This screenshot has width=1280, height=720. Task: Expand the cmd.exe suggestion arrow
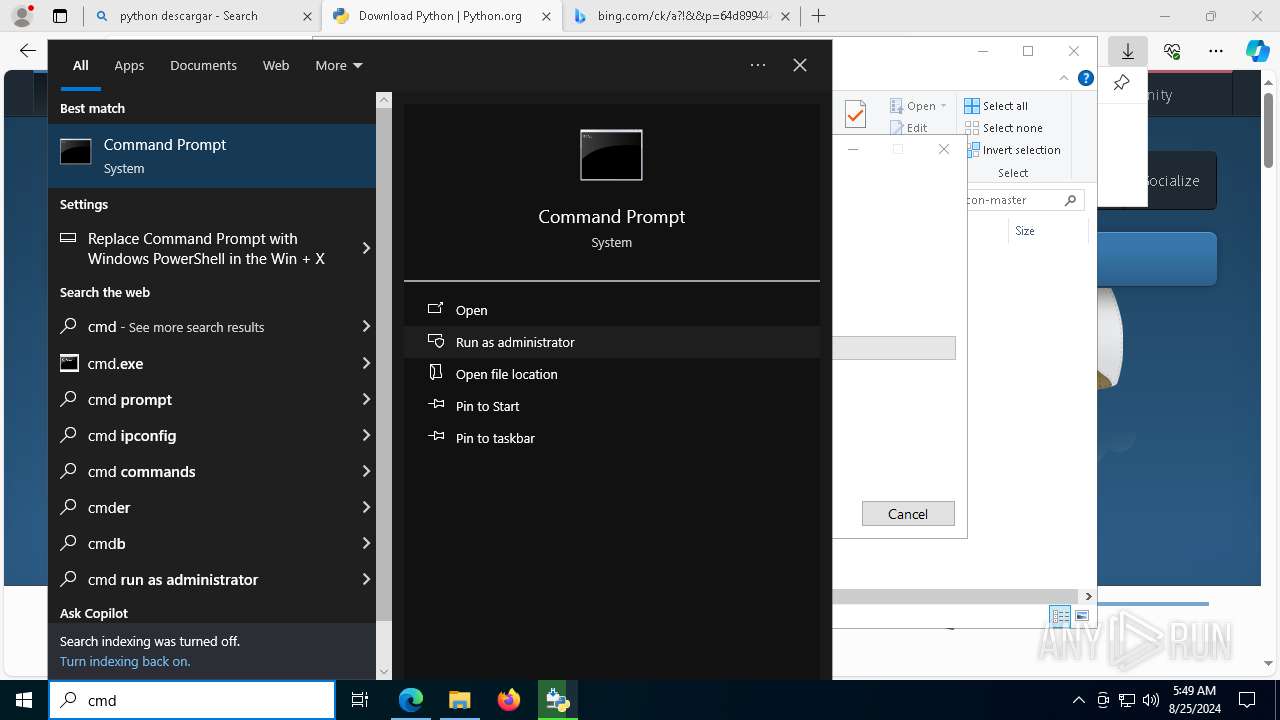coord(366,363)
